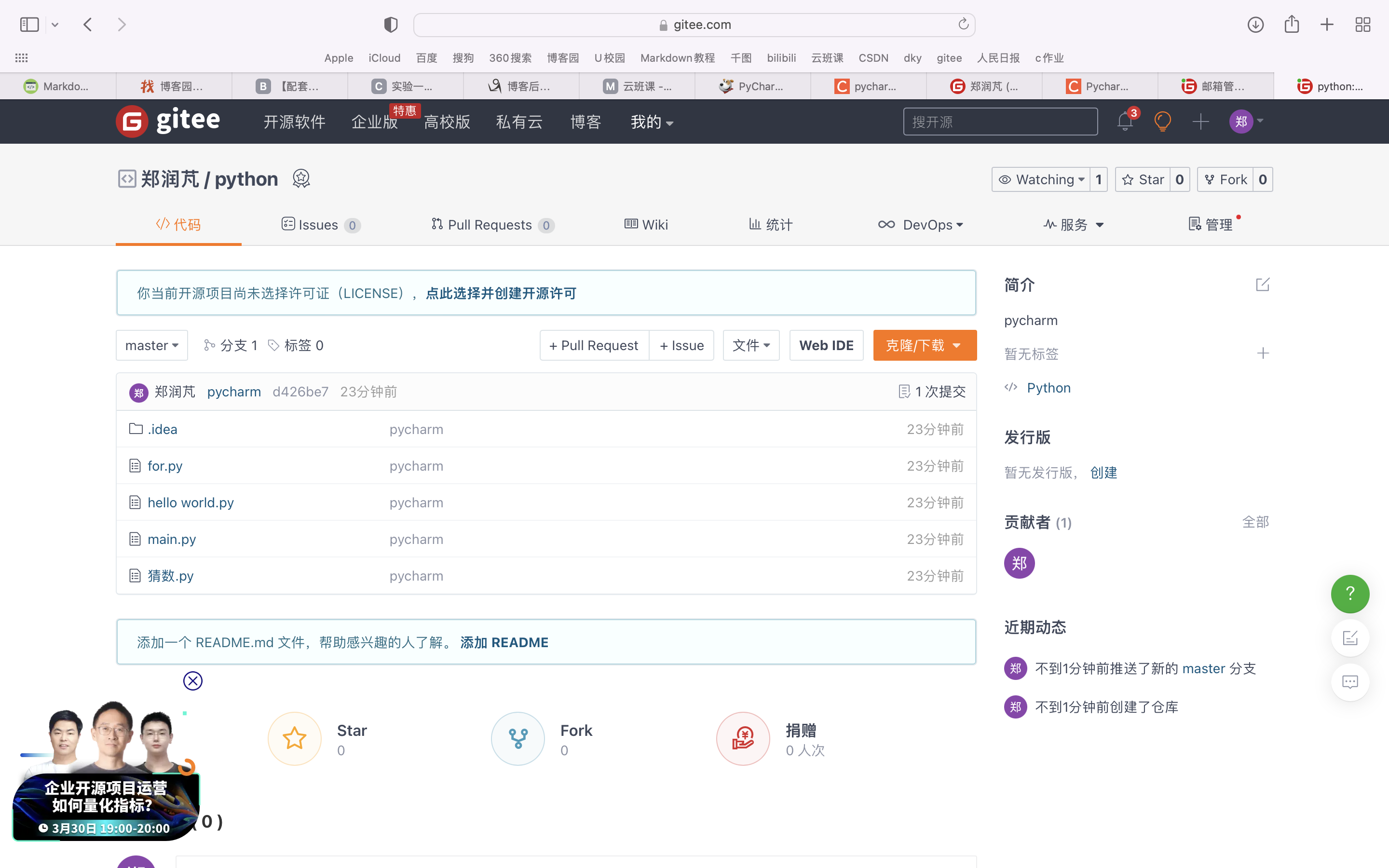Screen dimensions: 1389x868
Task: Open the green help question-mark button
Action: [1349, 594]
